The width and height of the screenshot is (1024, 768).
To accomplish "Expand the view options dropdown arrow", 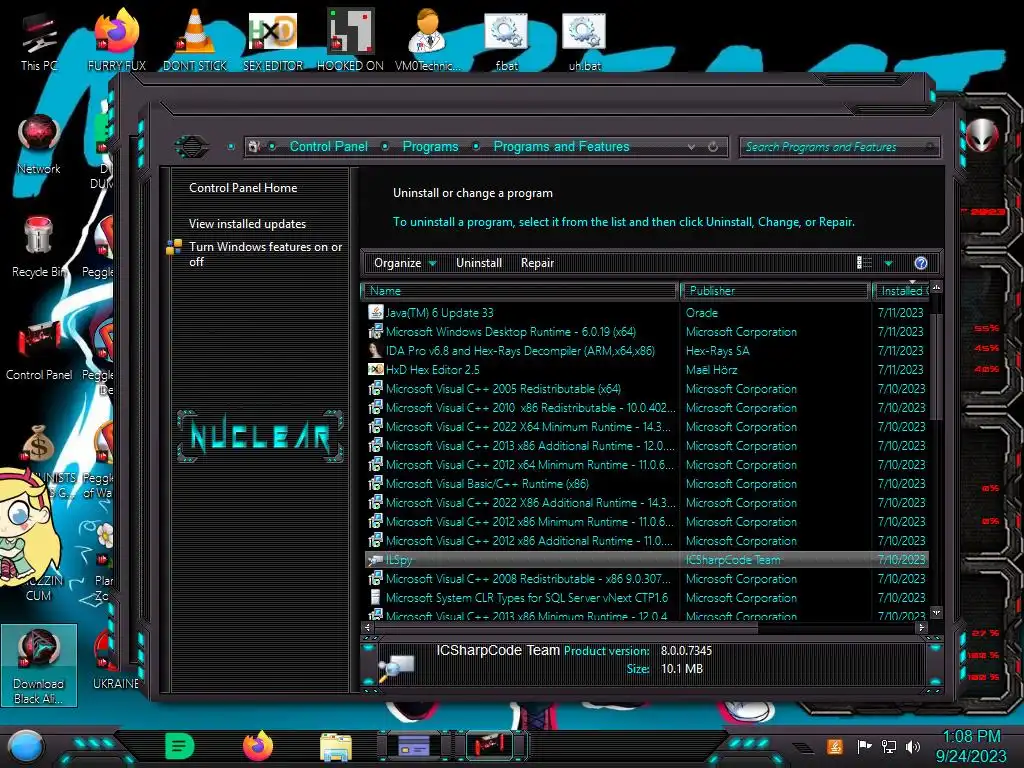I will click(888, 263).
